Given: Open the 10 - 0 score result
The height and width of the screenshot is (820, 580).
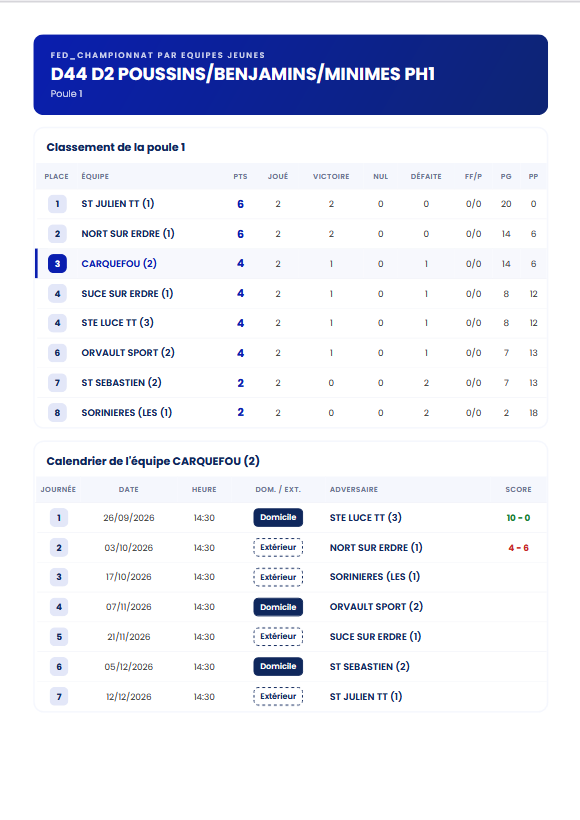Looking at the screenshot, I should pyautogui.click(x=518, y=517).
